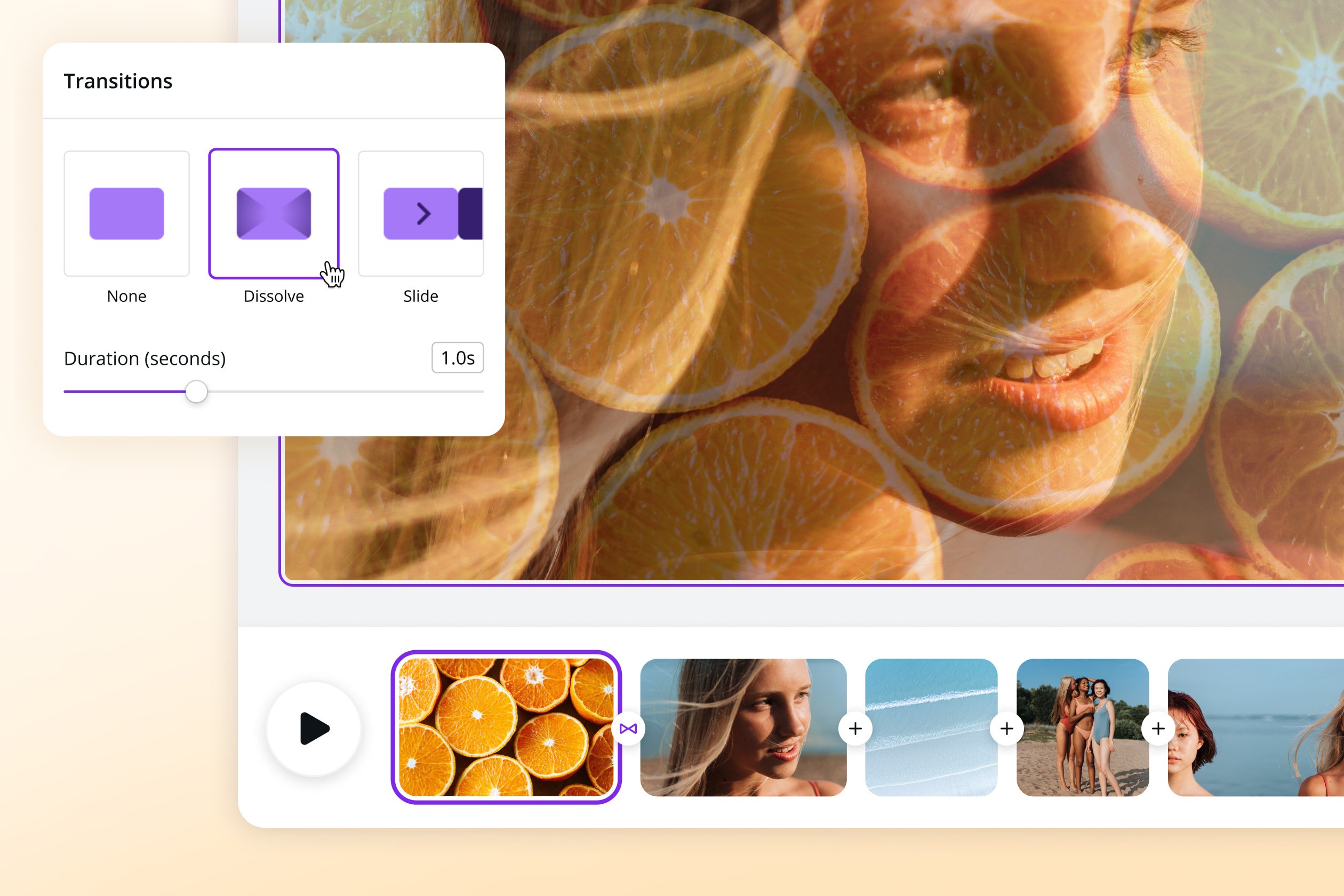Add transition between beach friends and red-haired woman clips

click(x=1158, y=729)
